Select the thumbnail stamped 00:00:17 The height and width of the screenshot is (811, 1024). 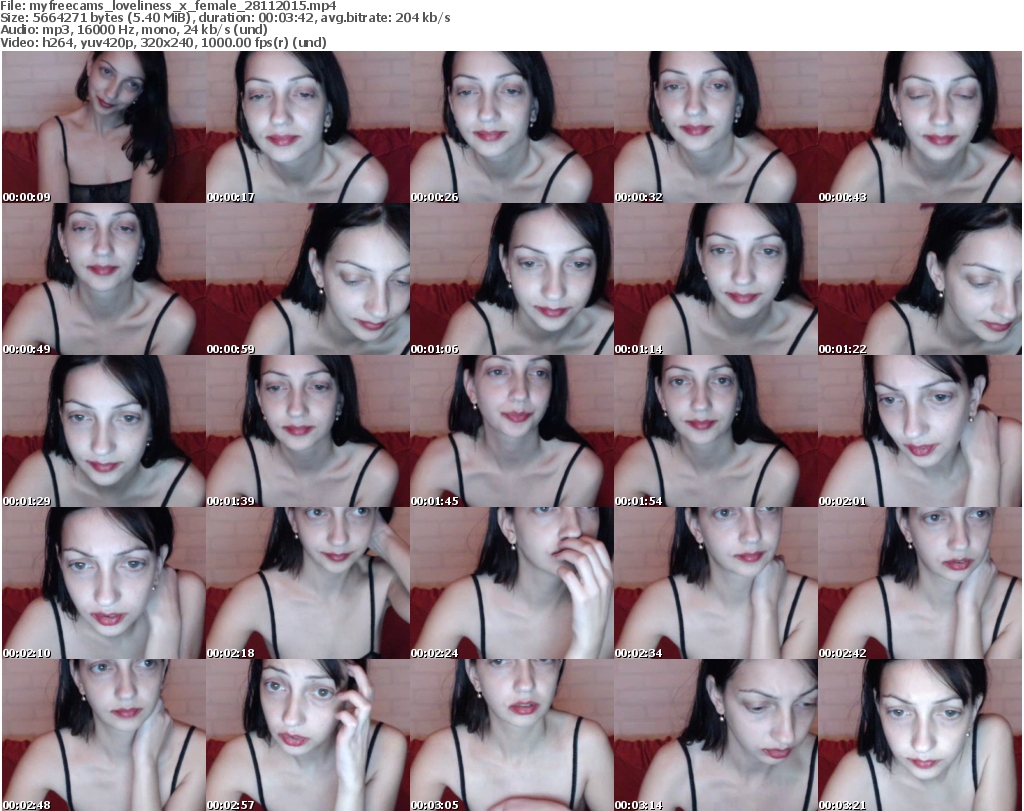click(x=308, y=127)
